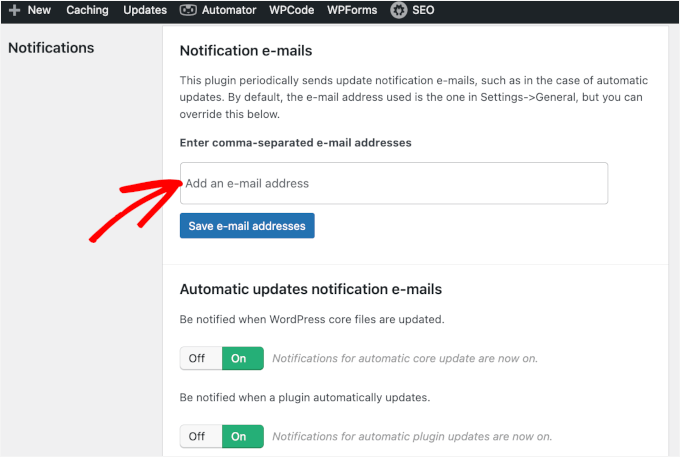
Task: Click the Automator robot icon
Action: 188,10
